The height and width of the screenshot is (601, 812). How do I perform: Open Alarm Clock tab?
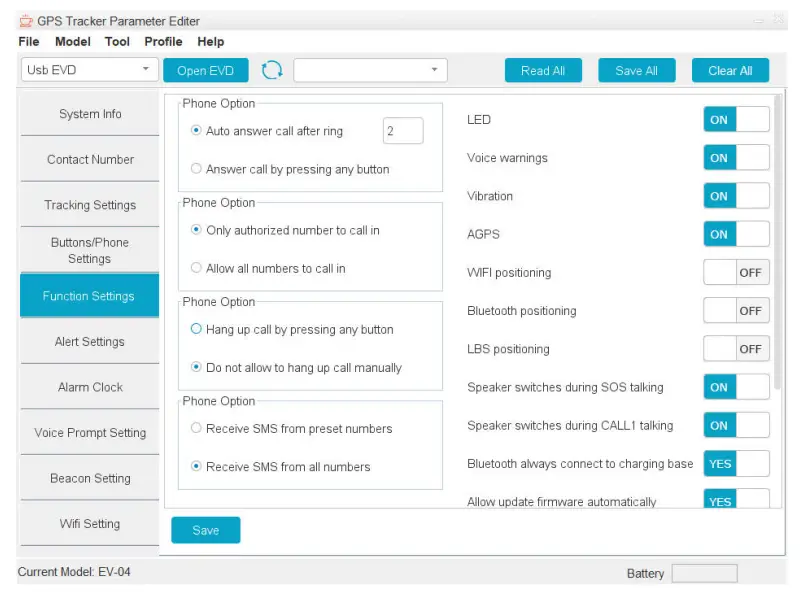pos(90,387)
